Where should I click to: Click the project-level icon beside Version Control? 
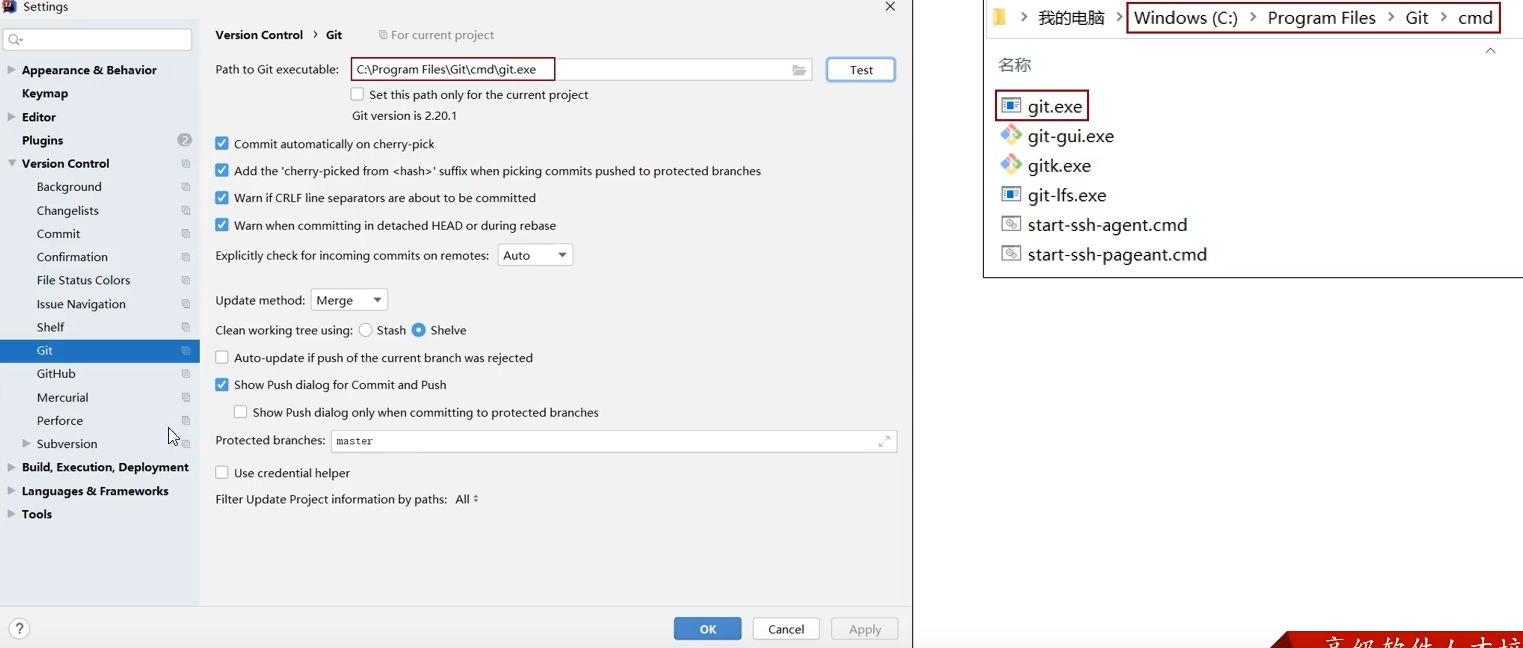click(186, 164)
